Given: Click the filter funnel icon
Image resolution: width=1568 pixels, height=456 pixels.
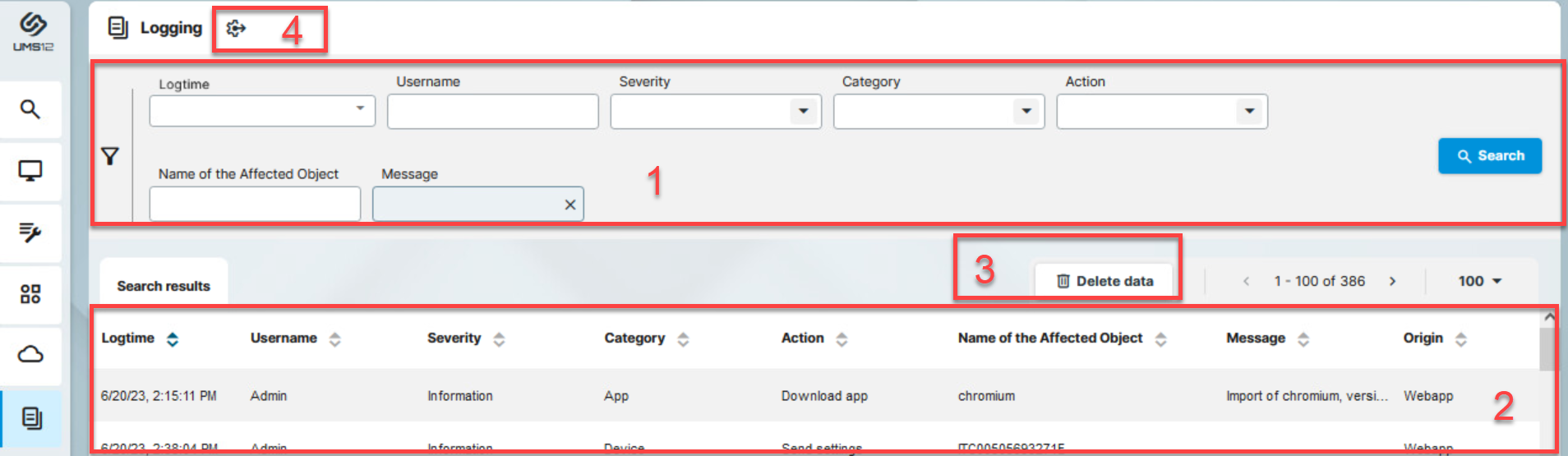Looking at the screenshot, I should (110, 156).
